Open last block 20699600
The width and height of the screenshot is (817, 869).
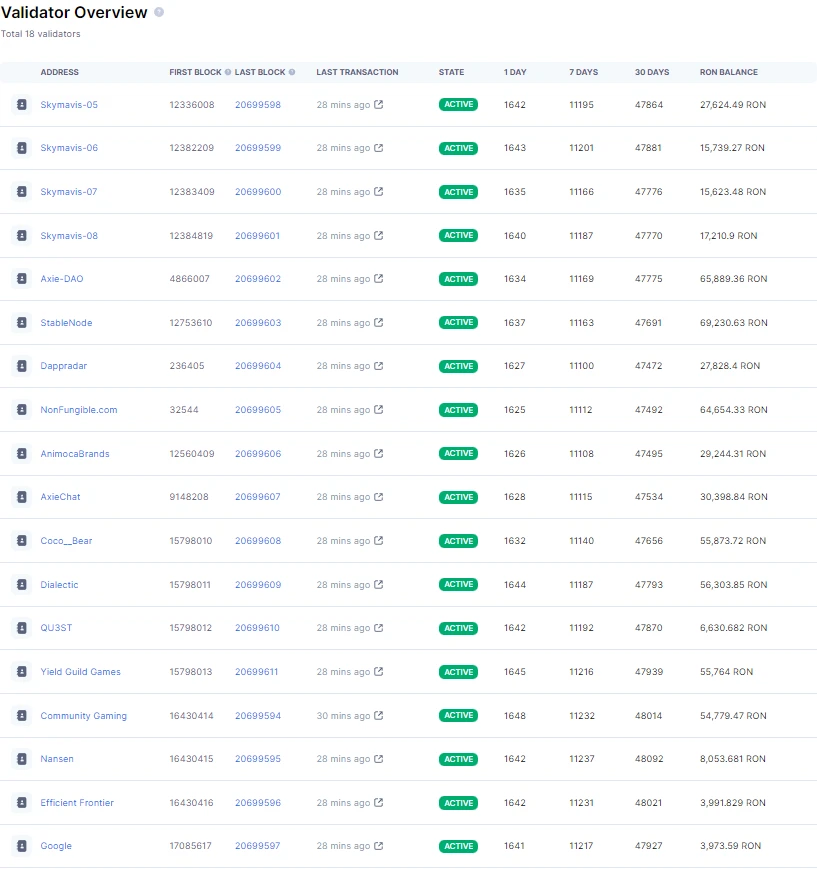pos(258,192)
